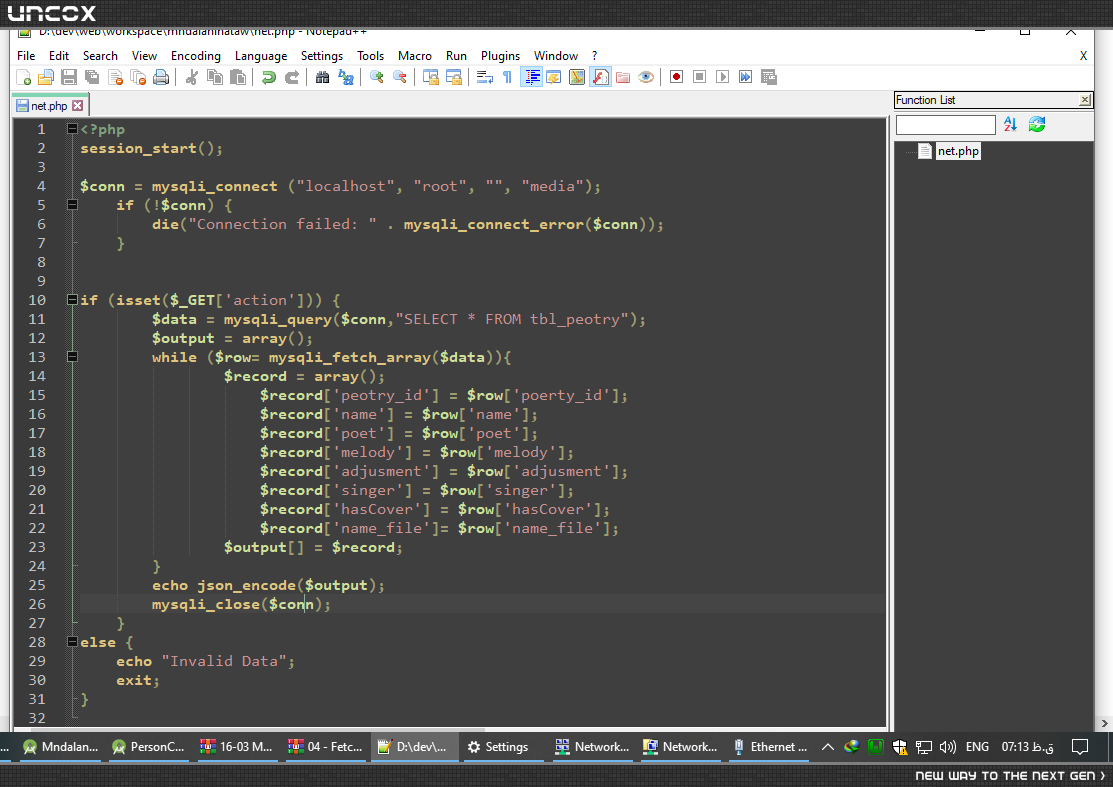This screenshot has width=1113, height=787.
Task: Toggle word wrap toolbar button
Action: click(485, 77)
